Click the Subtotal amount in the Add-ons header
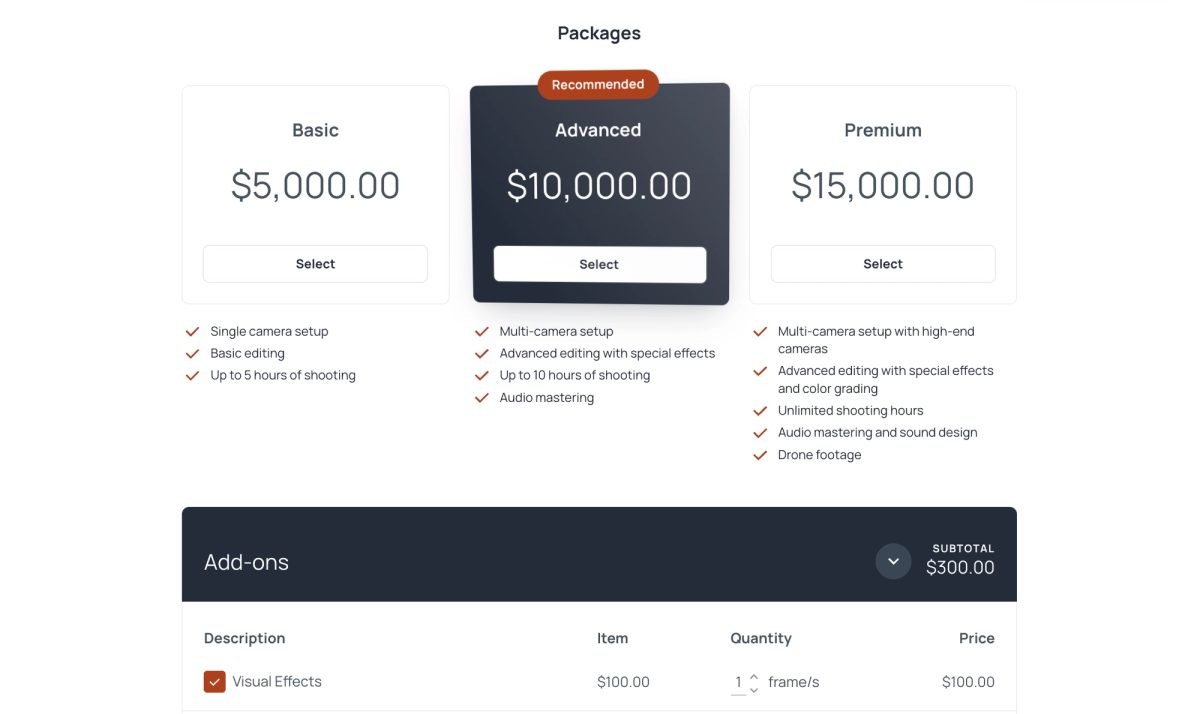 click(960, 568)
